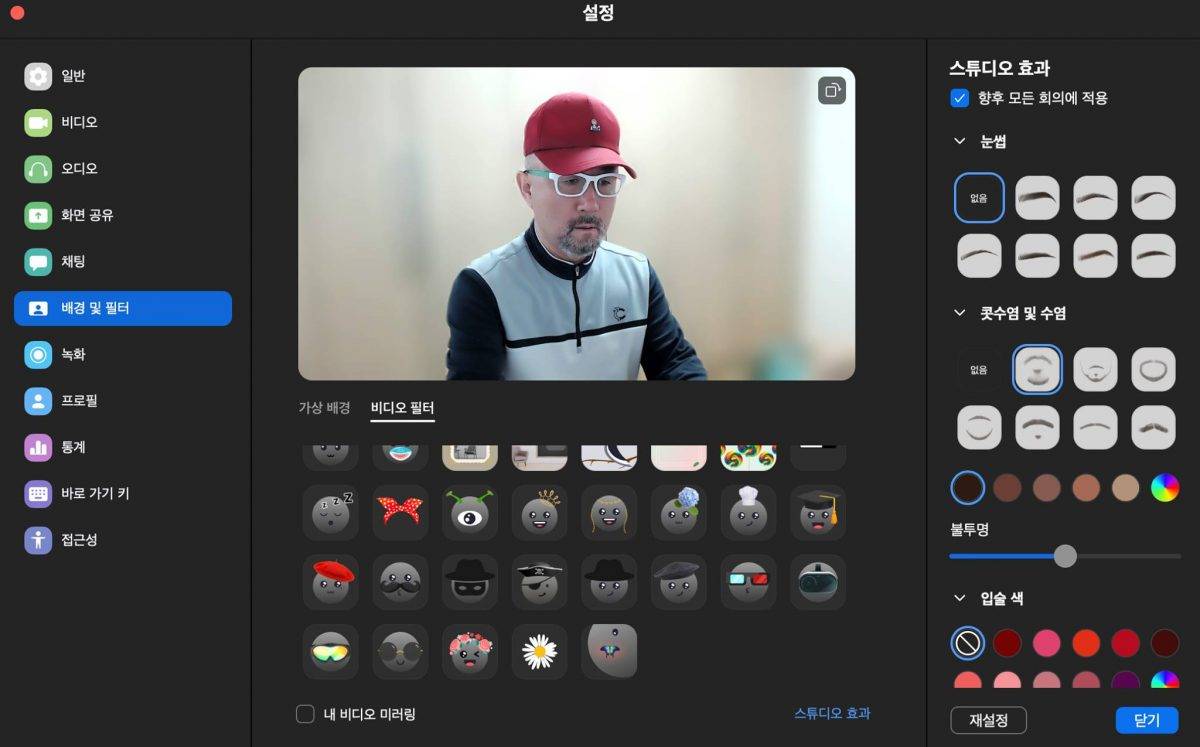Apply the red polka-dot bow filter
The image size is (1200, 747).
[x=400, y=513]
